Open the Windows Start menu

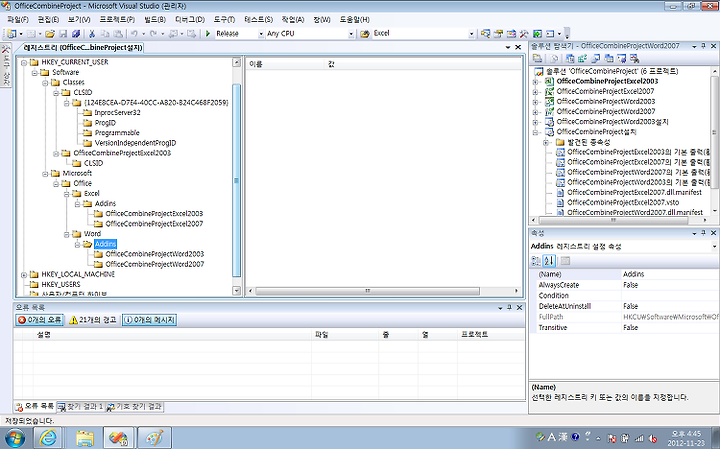click(15, 438)
